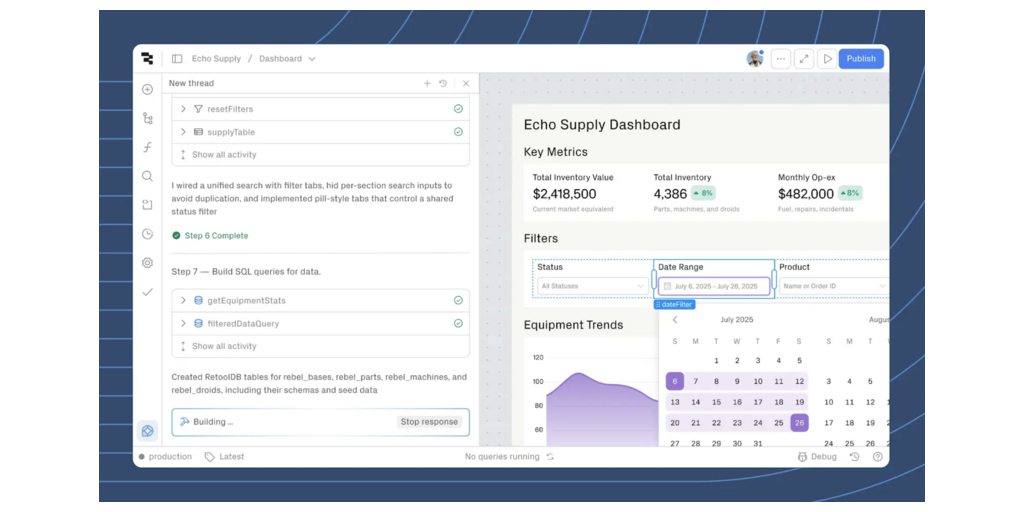The height and width of the screenshot is (512, 1024).
Task: Expand the resetFilters activity row
Action: [x=183, y=109]
